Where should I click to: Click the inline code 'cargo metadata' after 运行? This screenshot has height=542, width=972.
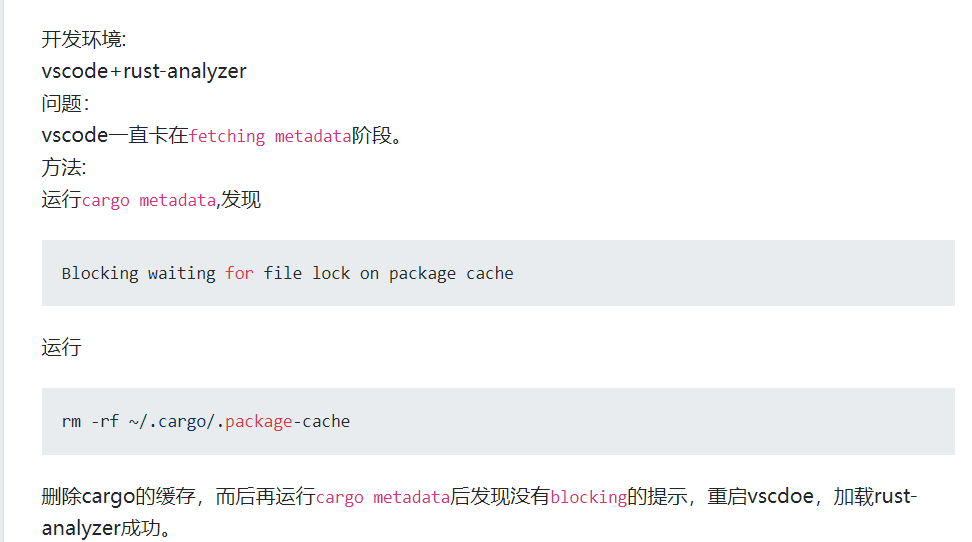149,200
